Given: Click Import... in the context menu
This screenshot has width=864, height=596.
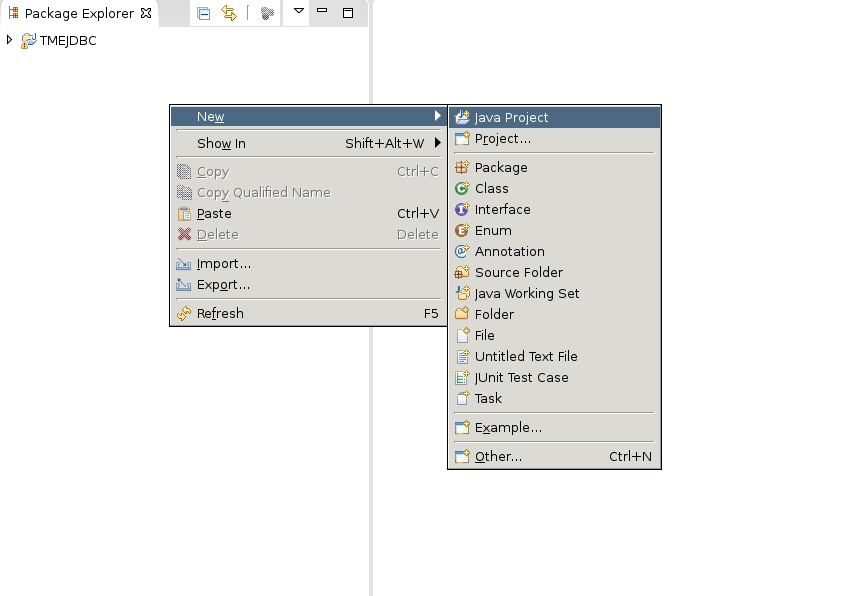Looking at the screenshot, I should click(x=308, y=264).
